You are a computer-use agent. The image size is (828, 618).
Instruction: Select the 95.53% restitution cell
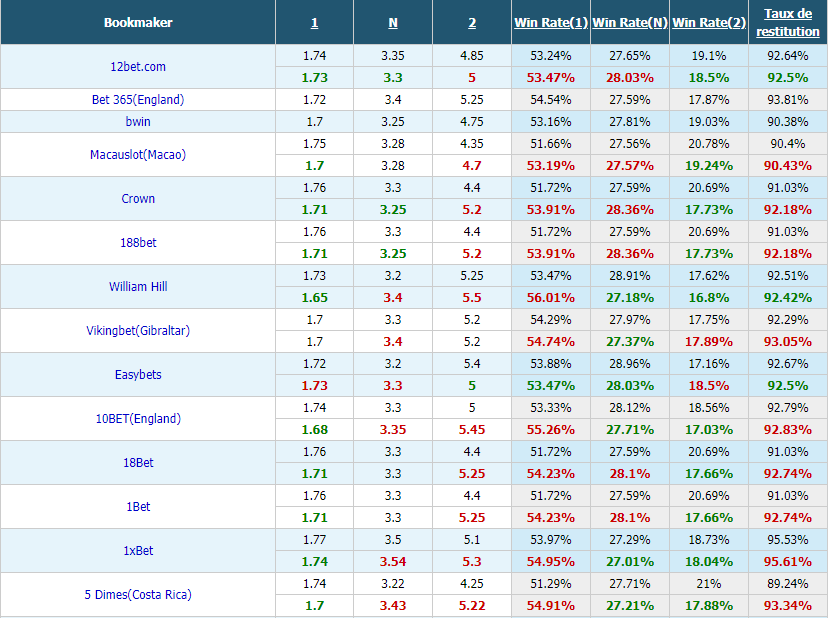(788, 539)
